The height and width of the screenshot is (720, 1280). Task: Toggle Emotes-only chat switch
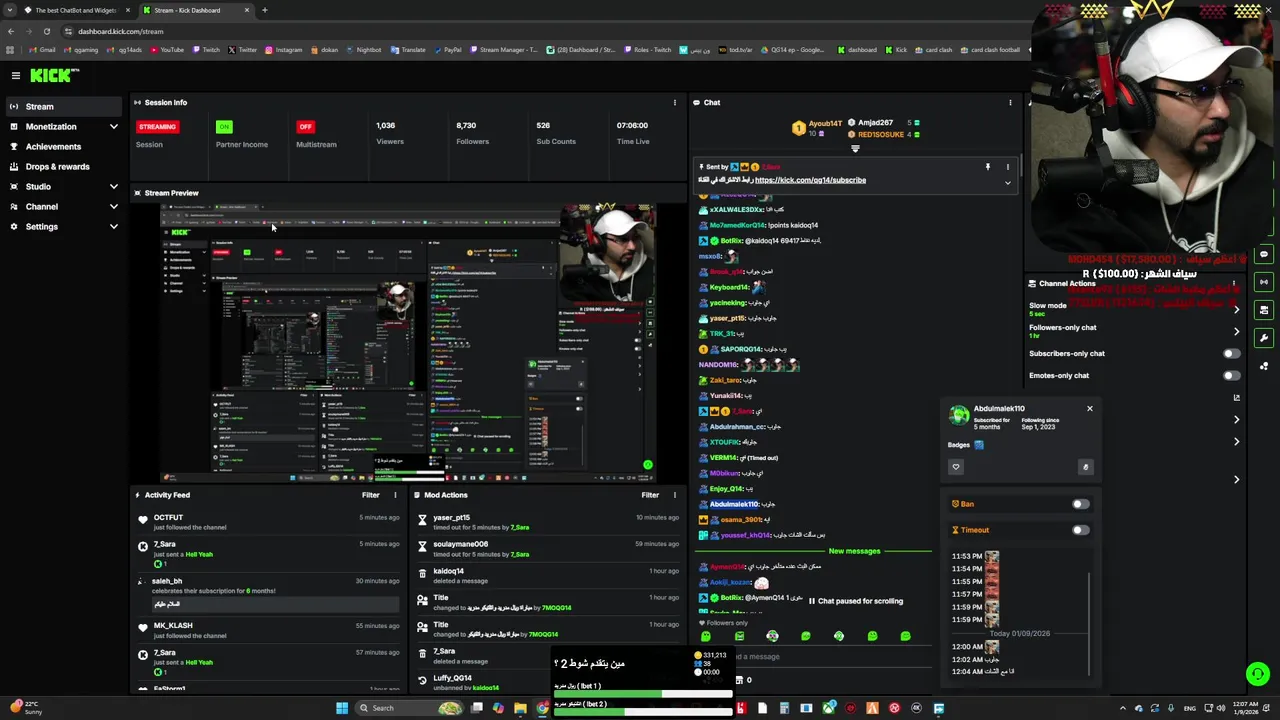pos(1231,375)
